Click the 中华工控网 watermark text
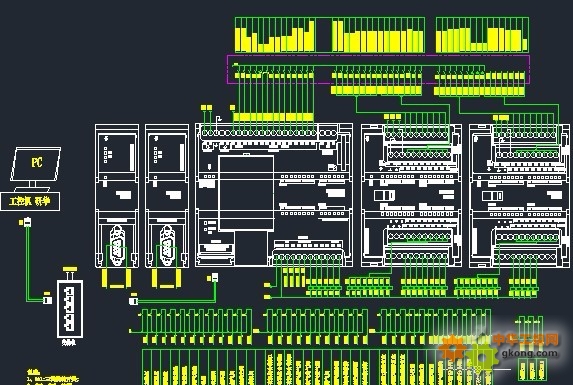This screenshot has height=385, width=573. 525,339
